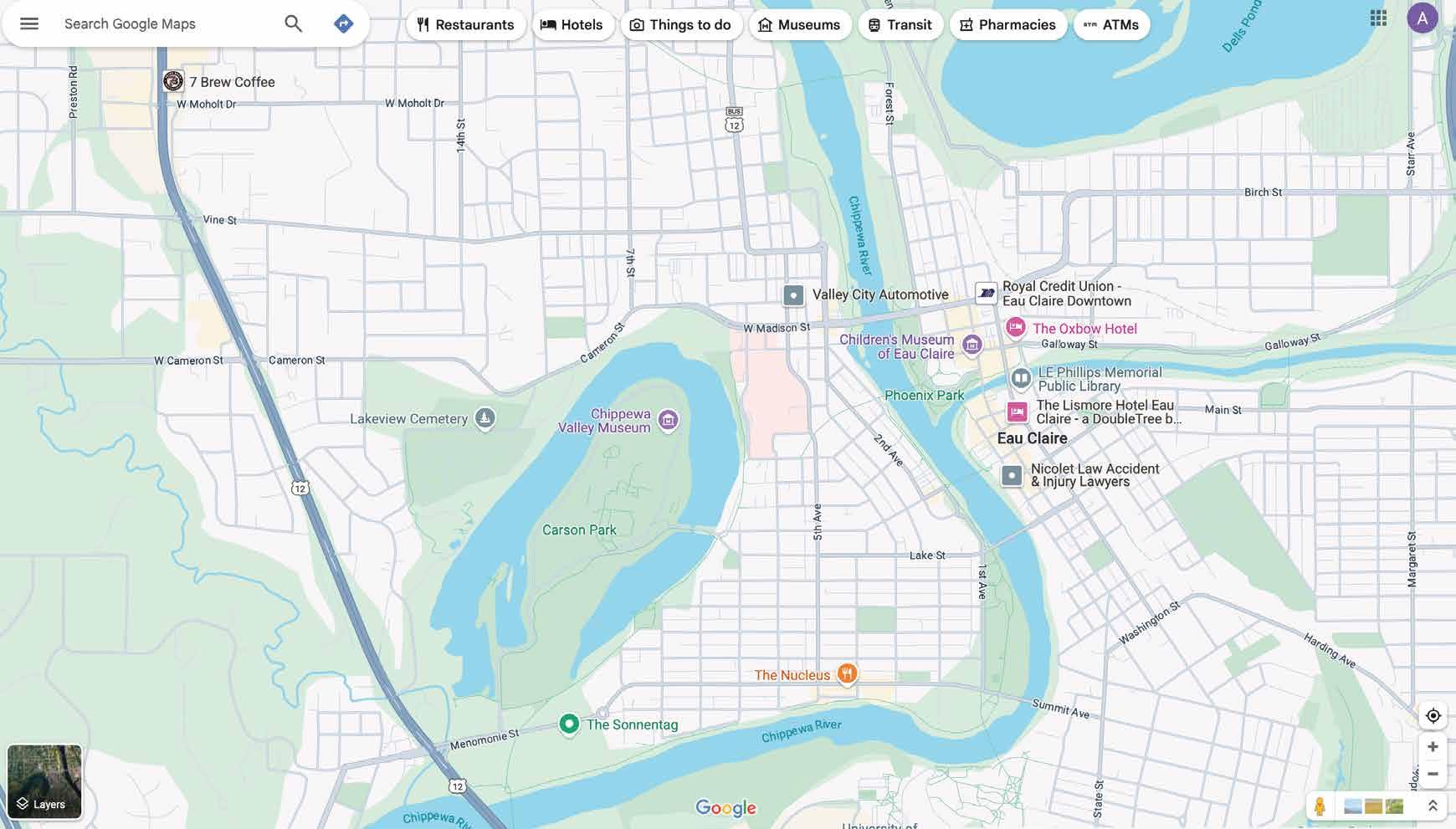
Task: Click the Things to do chip
Action: pos(681,25)
